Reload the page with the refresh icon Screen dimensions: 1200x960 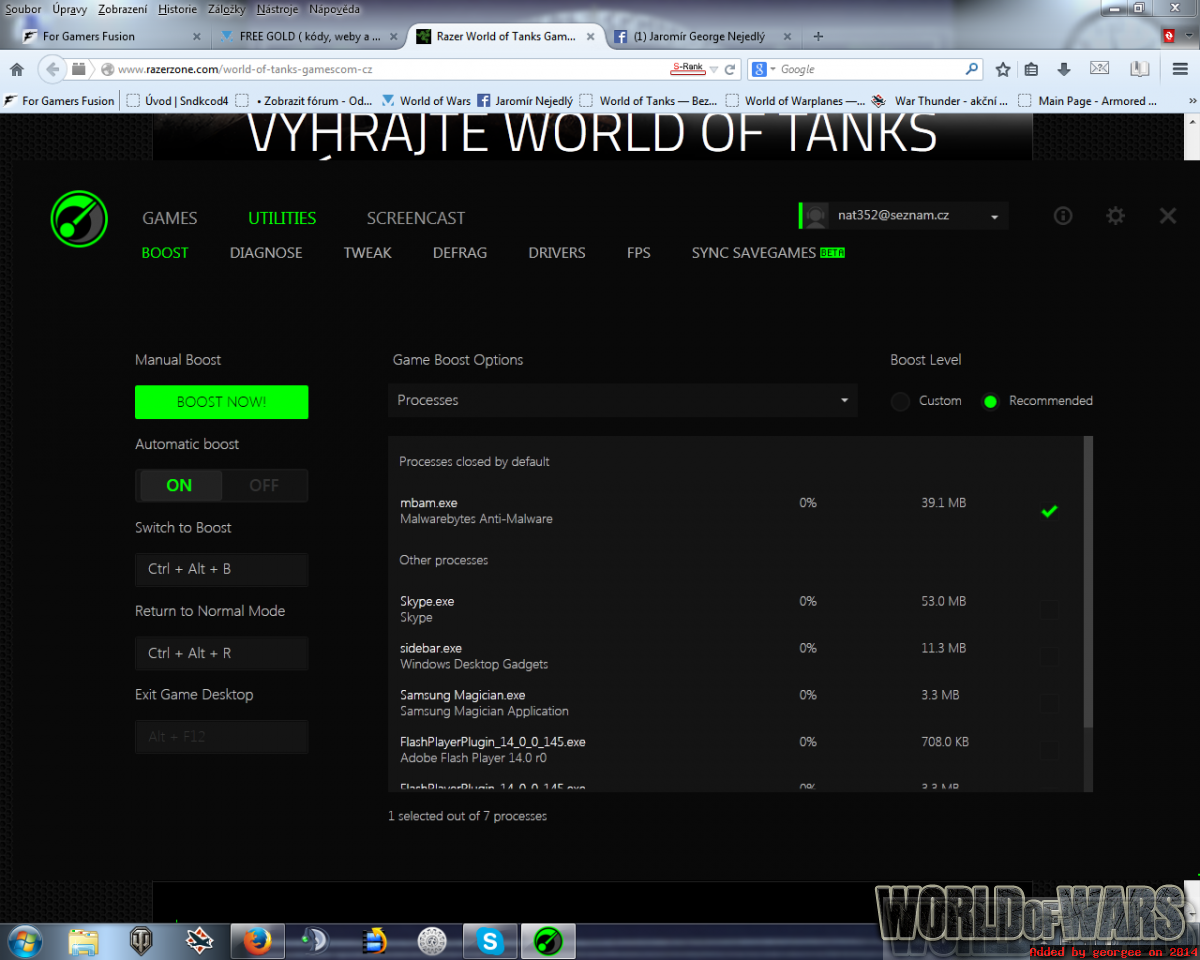point(730,69)
